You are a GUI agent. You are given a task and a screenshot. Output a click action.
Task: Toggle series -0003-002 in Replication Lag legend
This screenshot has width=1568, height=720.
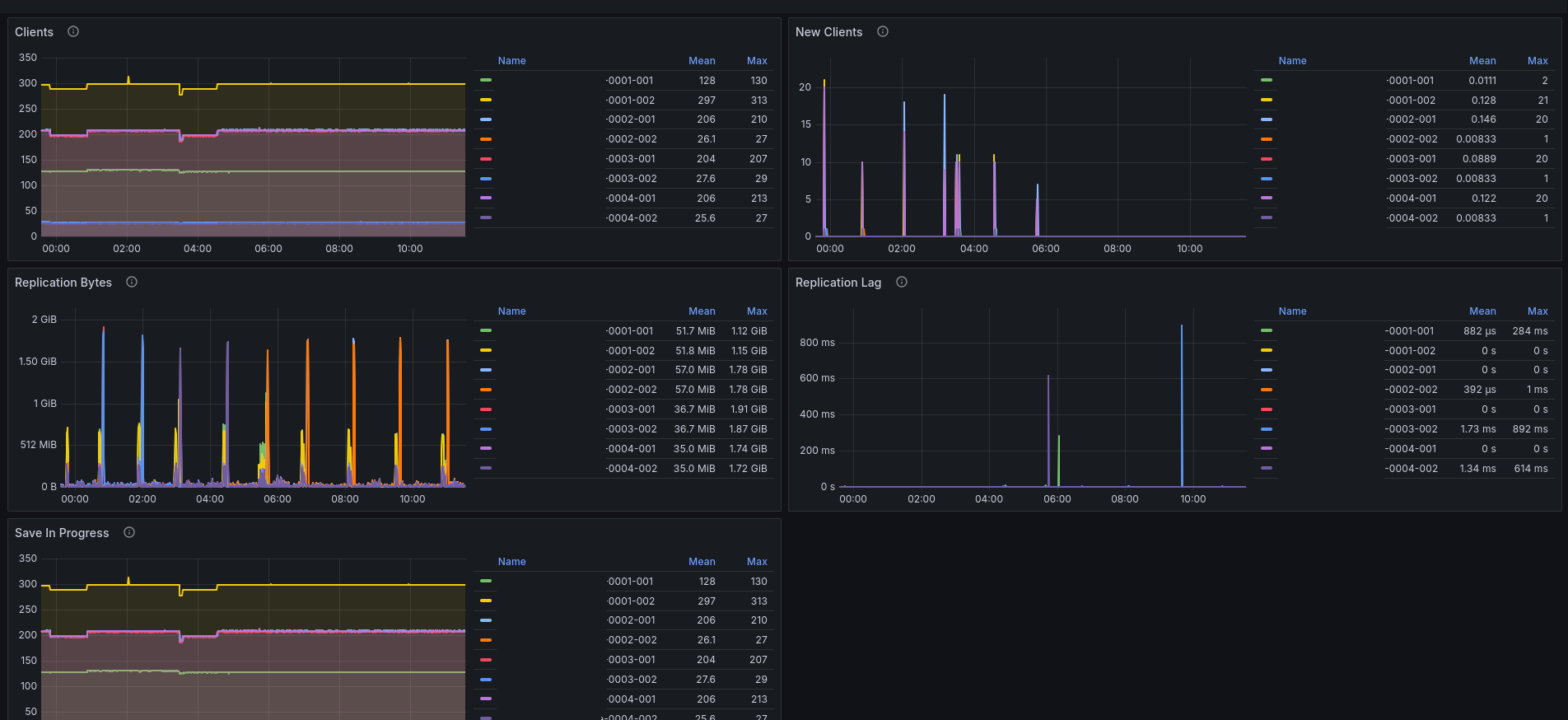(x=1412, y=429)
